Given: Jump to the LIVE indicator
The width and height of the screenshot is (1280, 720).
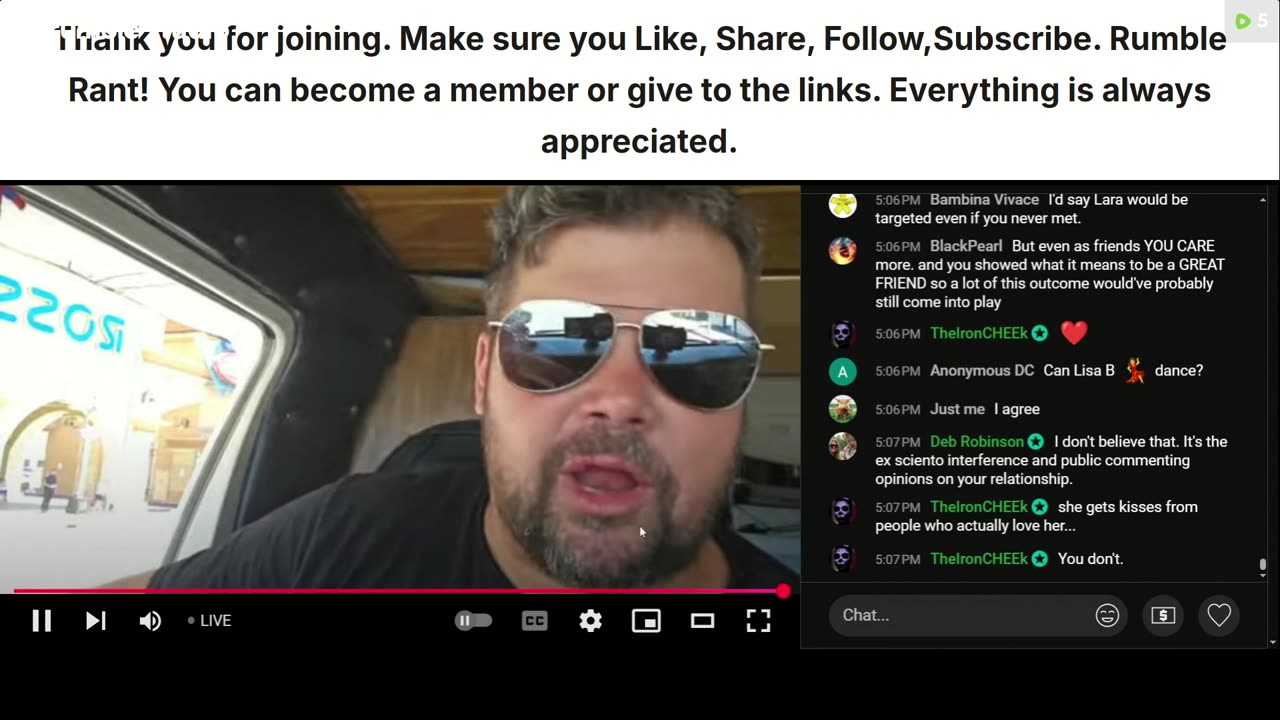Looking at the screenshot, I should [x=210, y=621].
